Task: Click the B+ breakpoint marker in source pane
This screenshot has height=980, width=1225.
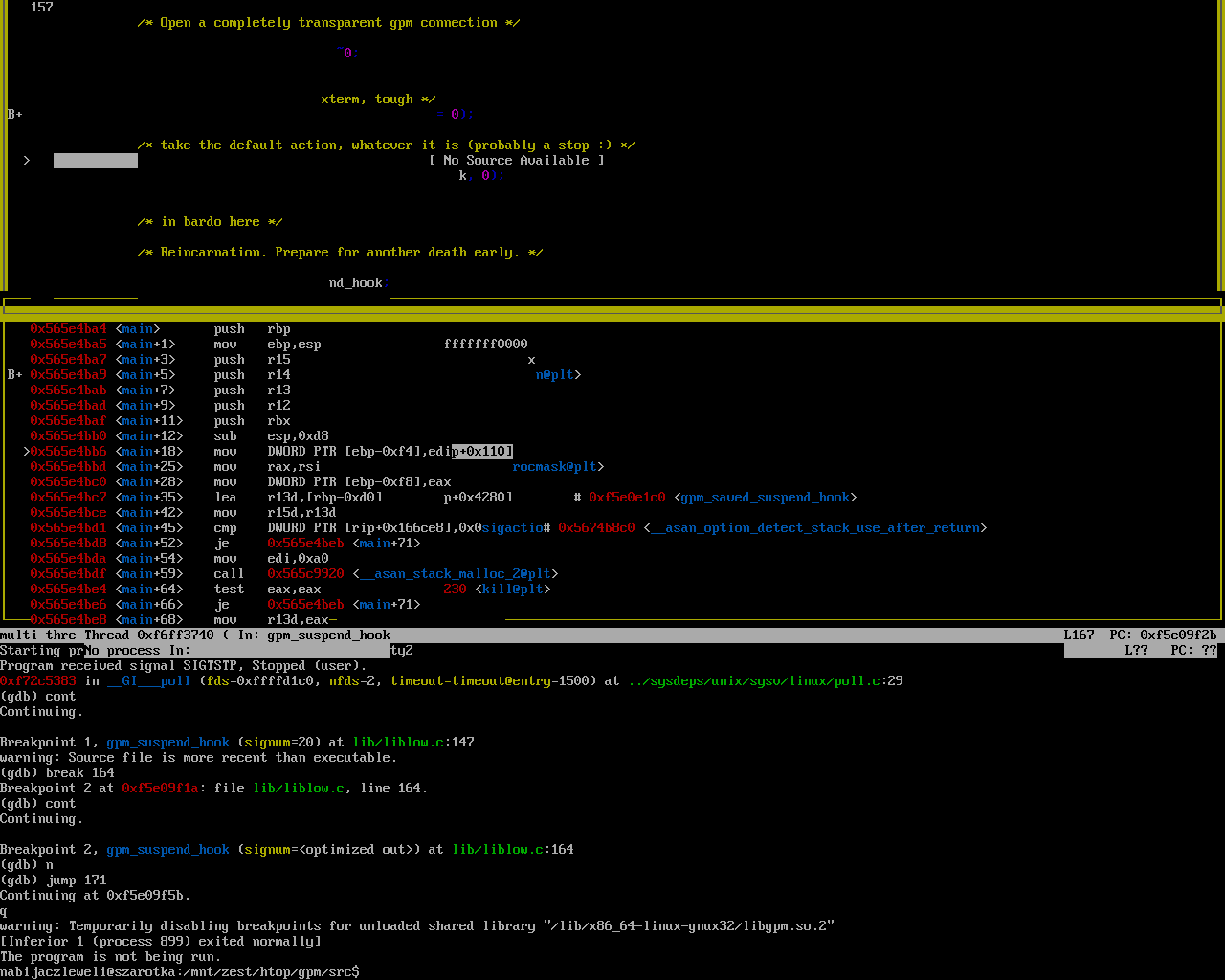Action: (14, 115)
